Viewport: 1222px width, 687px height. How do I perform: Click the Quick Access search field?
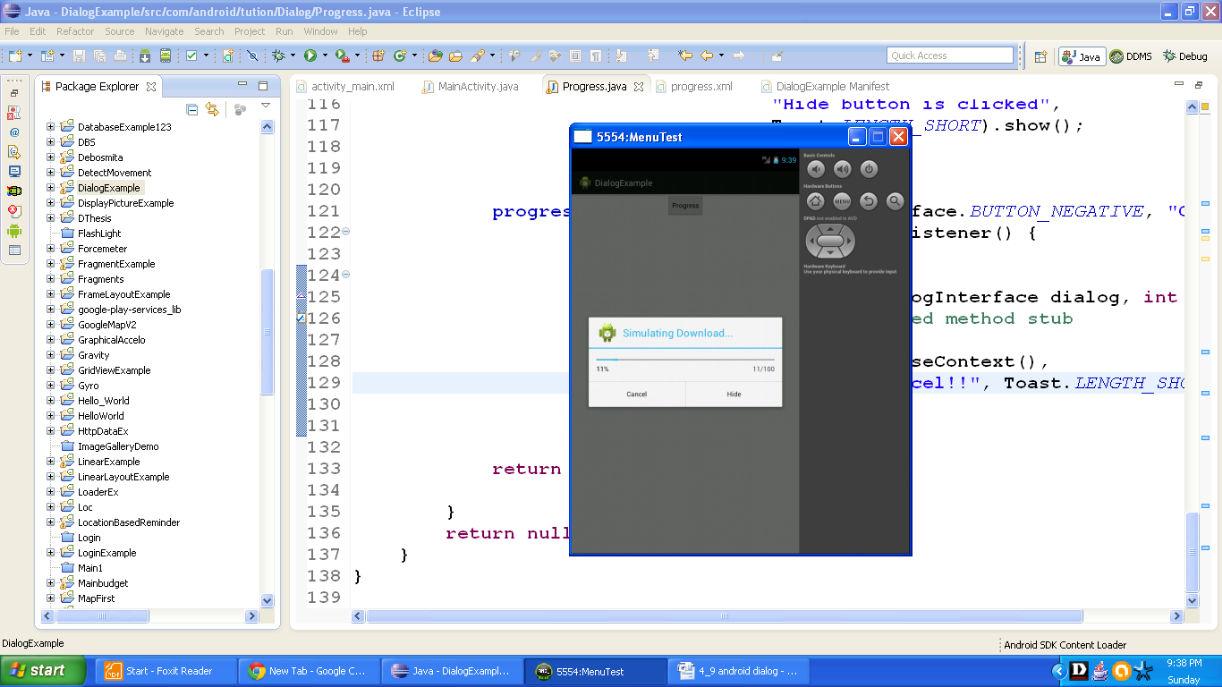coord(950,56)
